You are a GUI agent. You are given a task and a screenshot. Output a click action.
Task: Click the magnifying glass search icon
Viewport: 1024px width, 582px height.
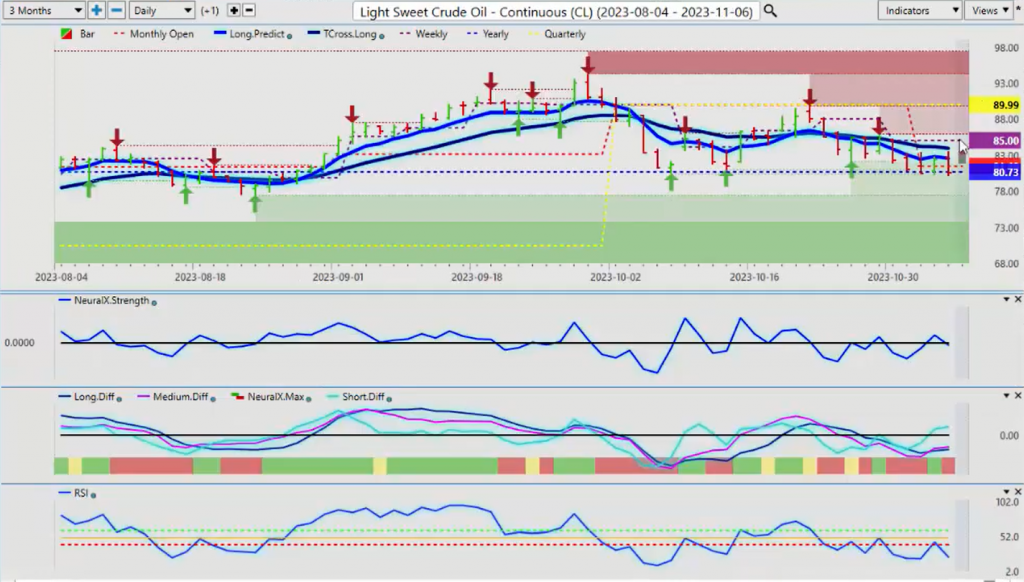(x=771, y=11)
